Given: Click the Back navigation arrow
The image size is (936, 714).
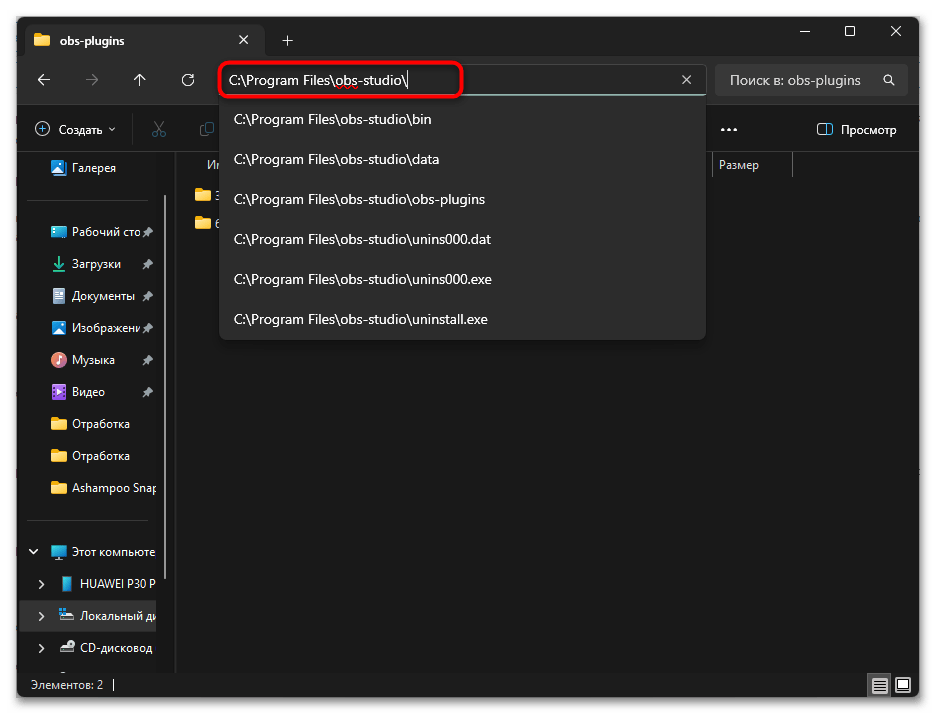Looking at the screenshot, I should click(x=43, y=80).
